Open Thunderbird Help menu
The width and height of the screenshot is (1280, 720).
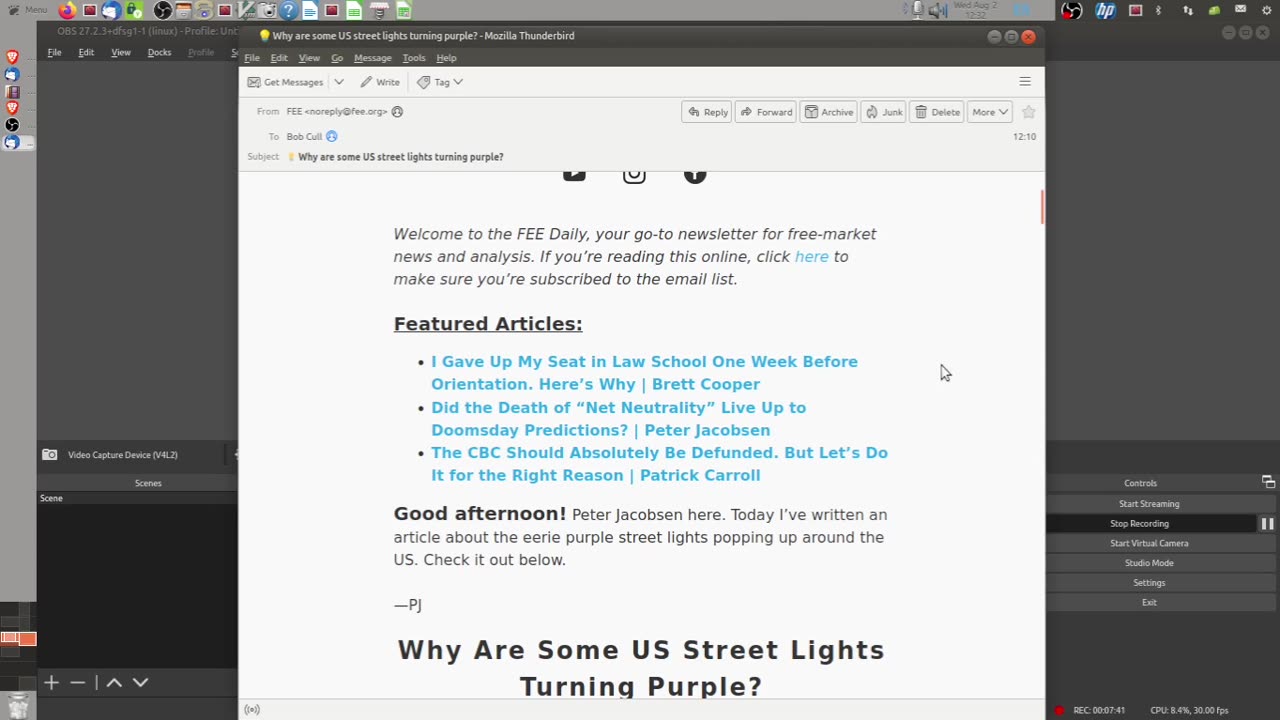coord(446,58)
